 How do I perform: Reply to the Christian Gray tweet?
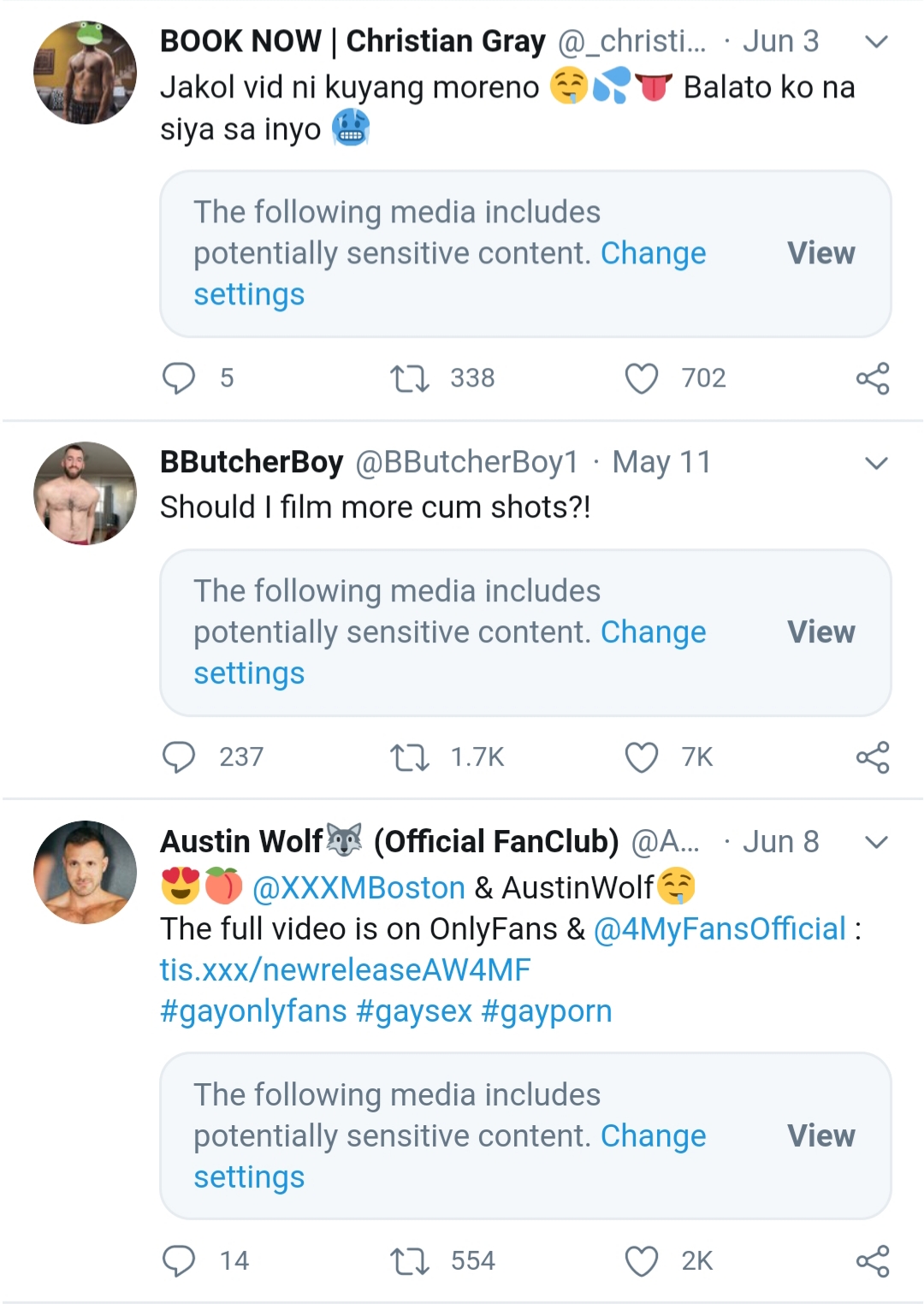[179, 378]
